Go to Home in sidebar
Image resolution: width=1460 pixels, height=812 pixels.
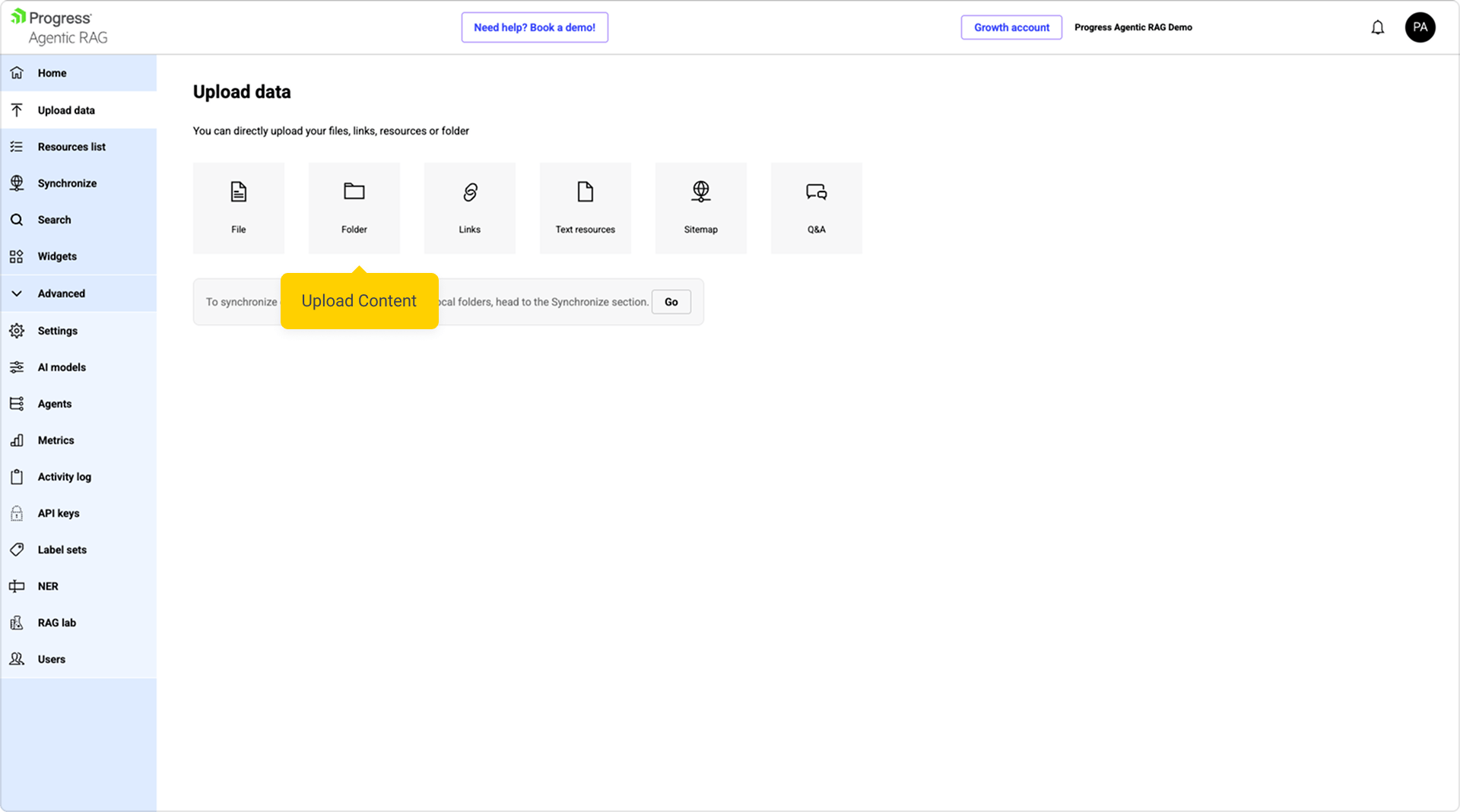click(x=52, y=73)
